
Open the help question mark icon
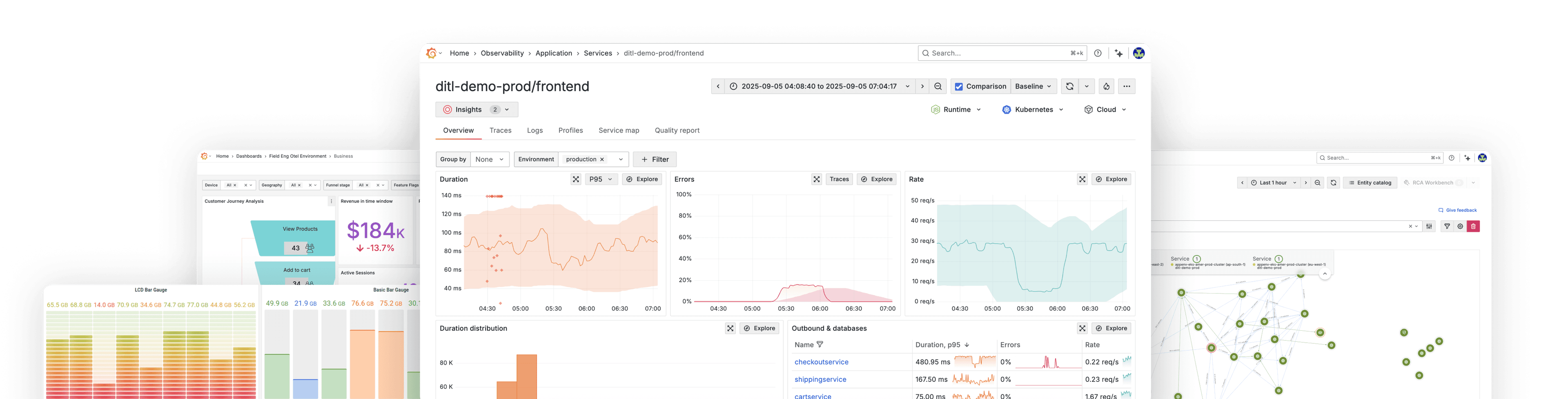1098,54
